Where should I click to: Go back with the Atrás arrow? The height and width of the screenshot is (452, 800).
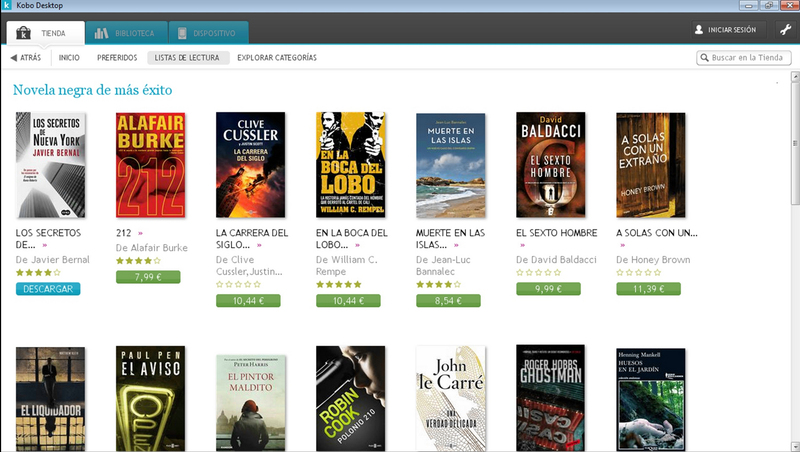coord(26,58)
